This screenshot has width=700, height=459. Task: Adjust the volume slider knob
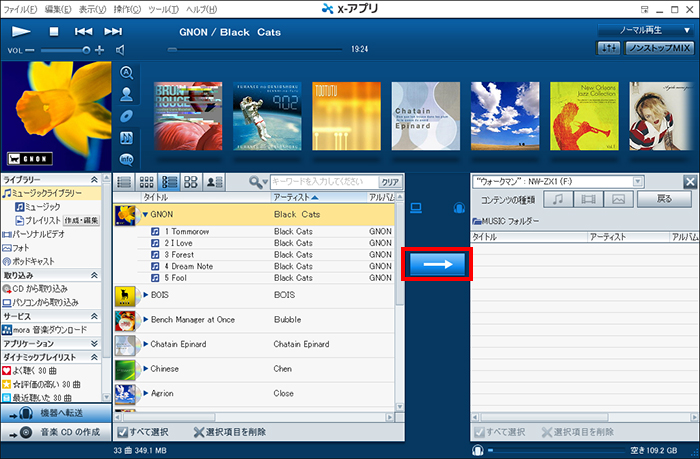coord(85,49)
